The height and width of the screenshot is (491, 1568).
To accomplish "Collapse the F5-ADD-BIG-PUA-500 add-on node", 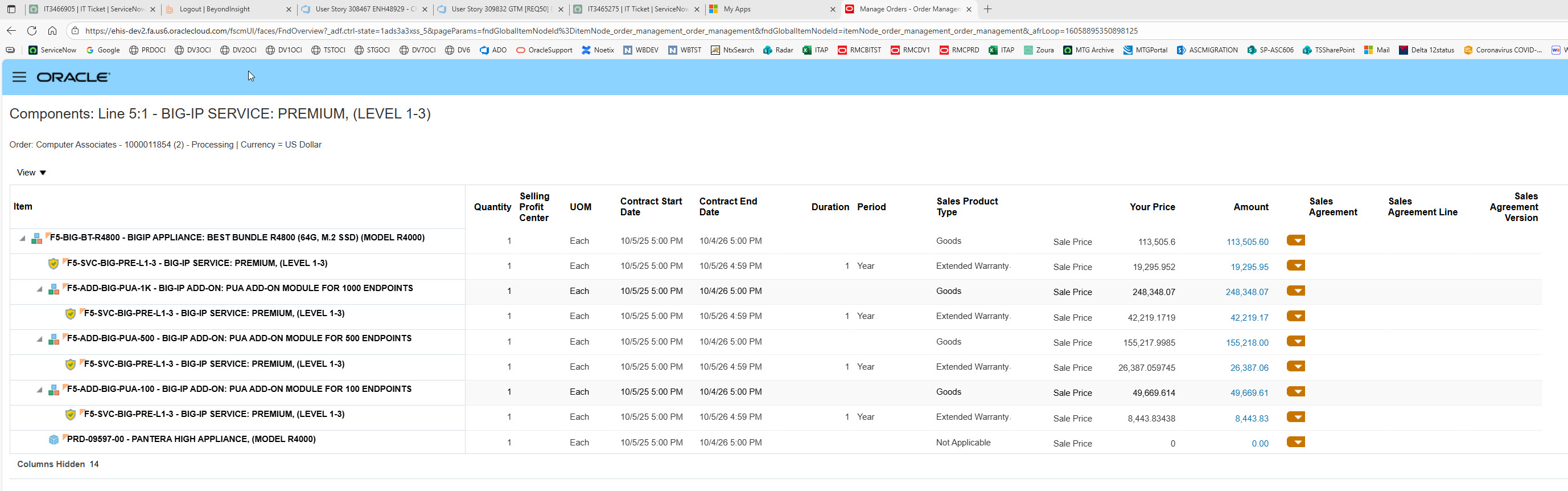I will (x=40, y=339).
